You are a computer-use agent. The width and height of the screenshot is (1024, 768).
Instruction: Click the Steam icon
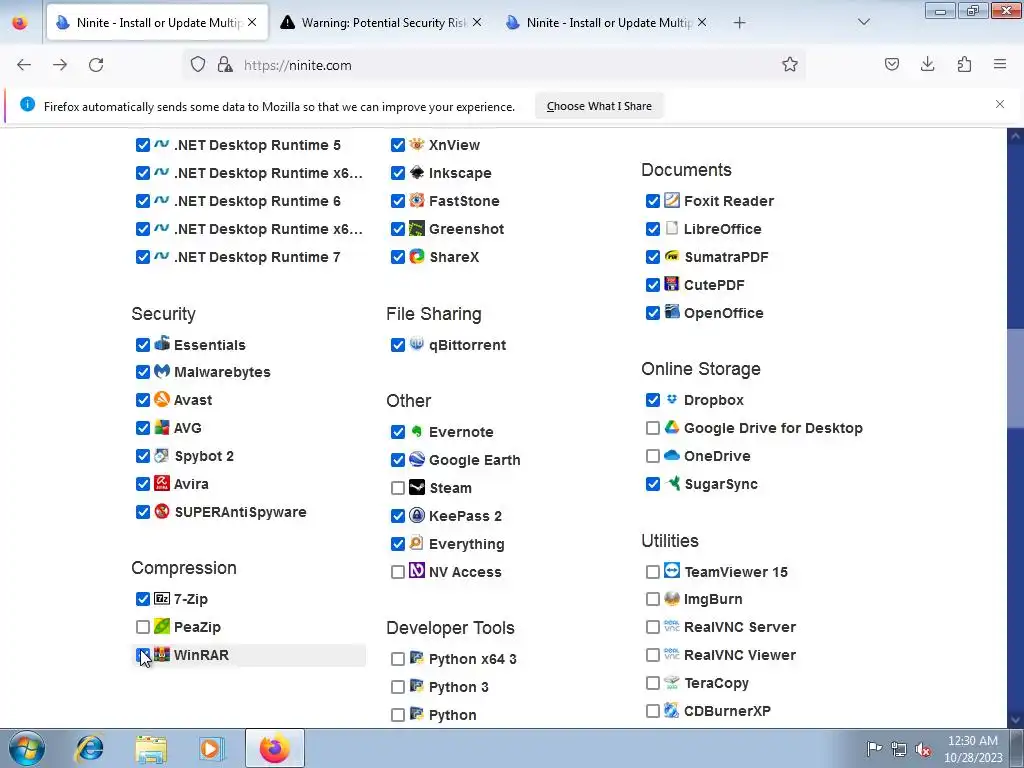click(417, 487)
